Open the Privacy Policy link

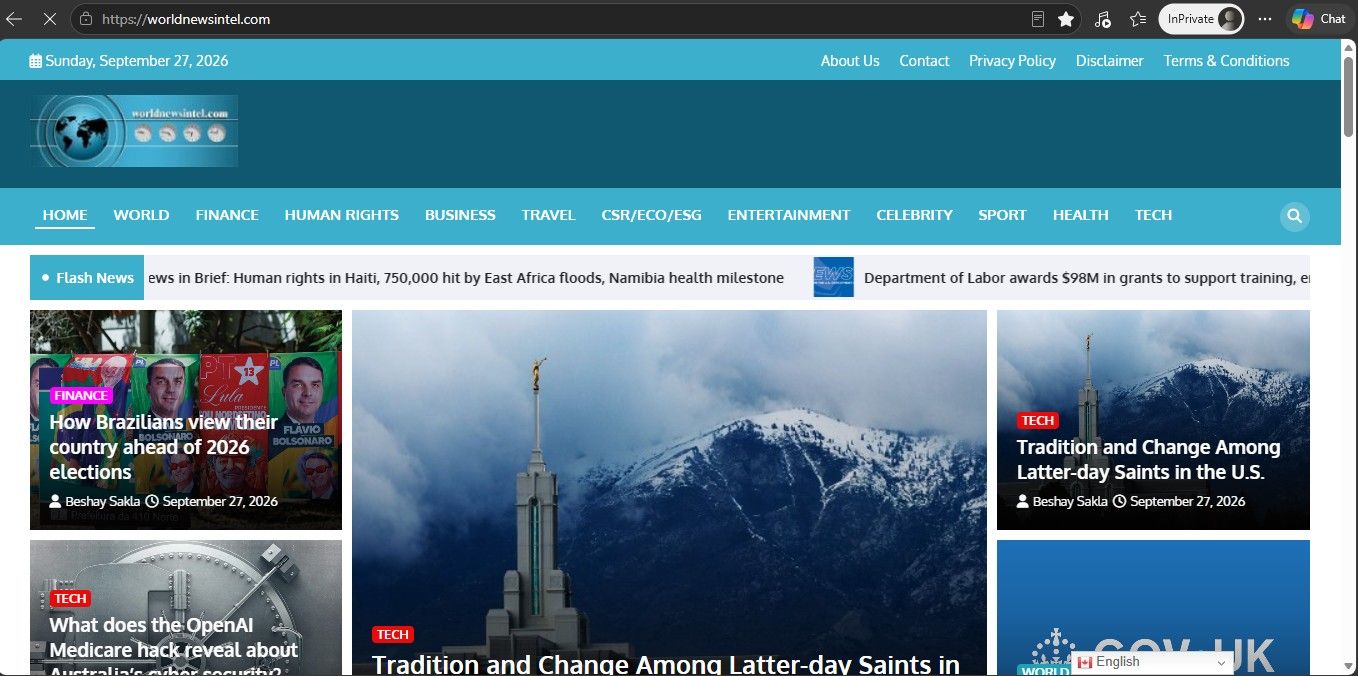tap(1012, 61)
